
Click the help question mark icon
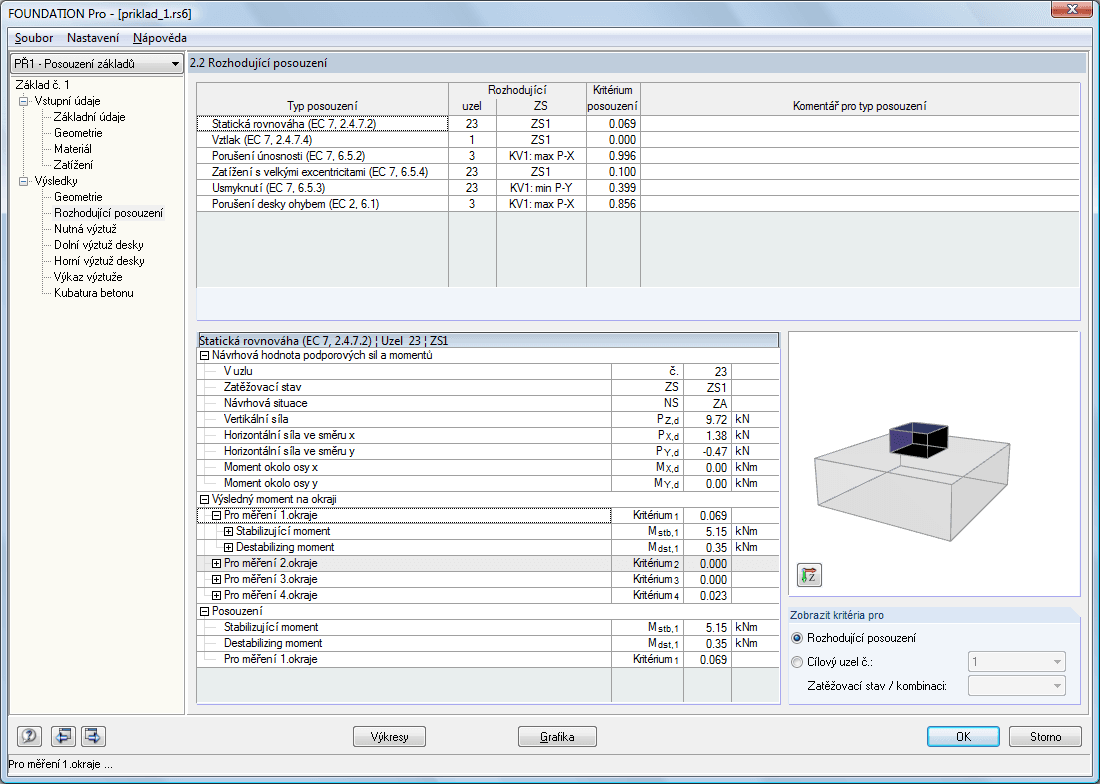[x=29, y=736]
